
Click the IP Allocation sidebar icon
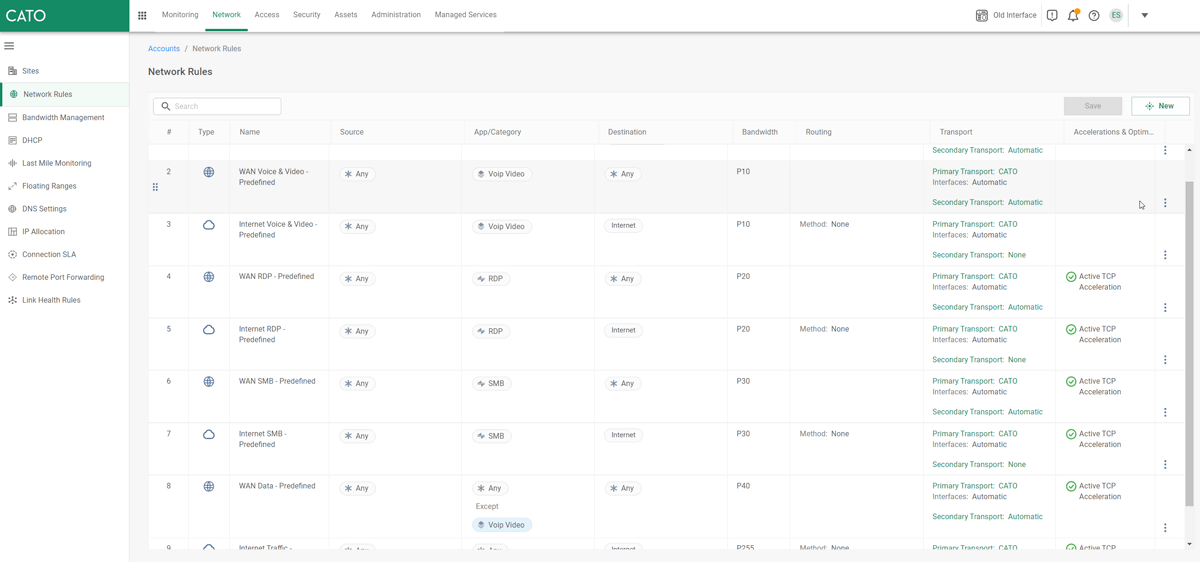coord(12,231)
